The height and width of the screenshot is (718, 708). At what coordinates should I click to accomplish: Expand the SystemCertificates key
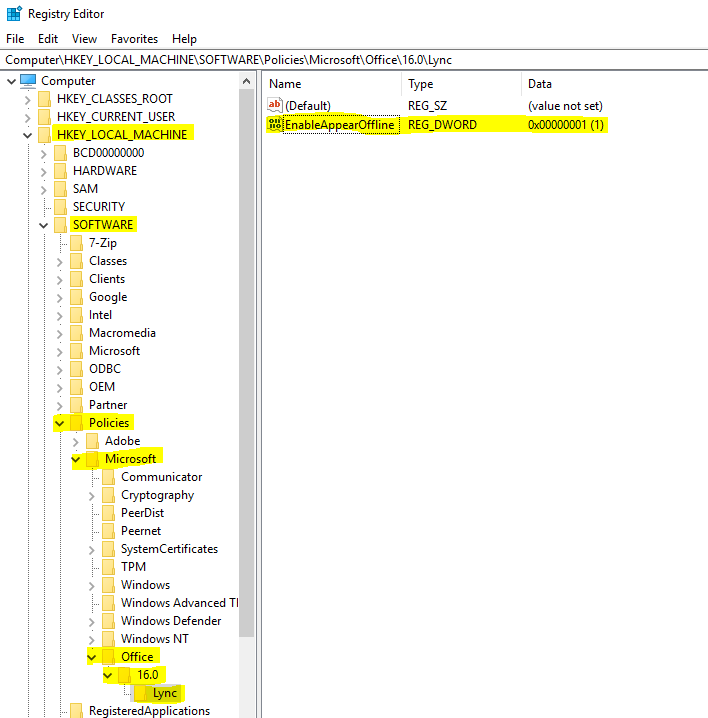click(92, 550)
